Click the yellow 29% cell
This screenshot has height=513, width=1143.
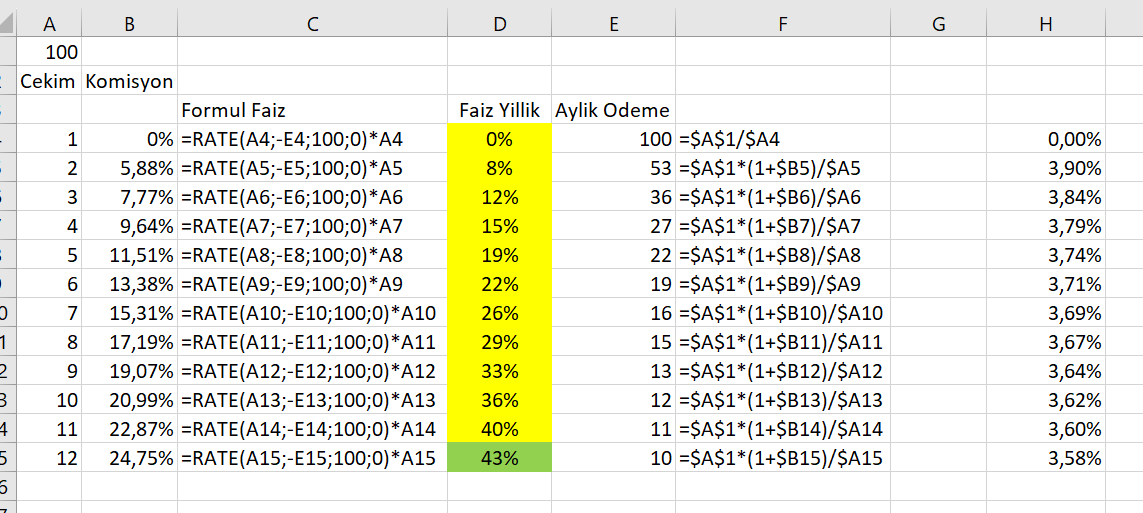pos(499,342)
